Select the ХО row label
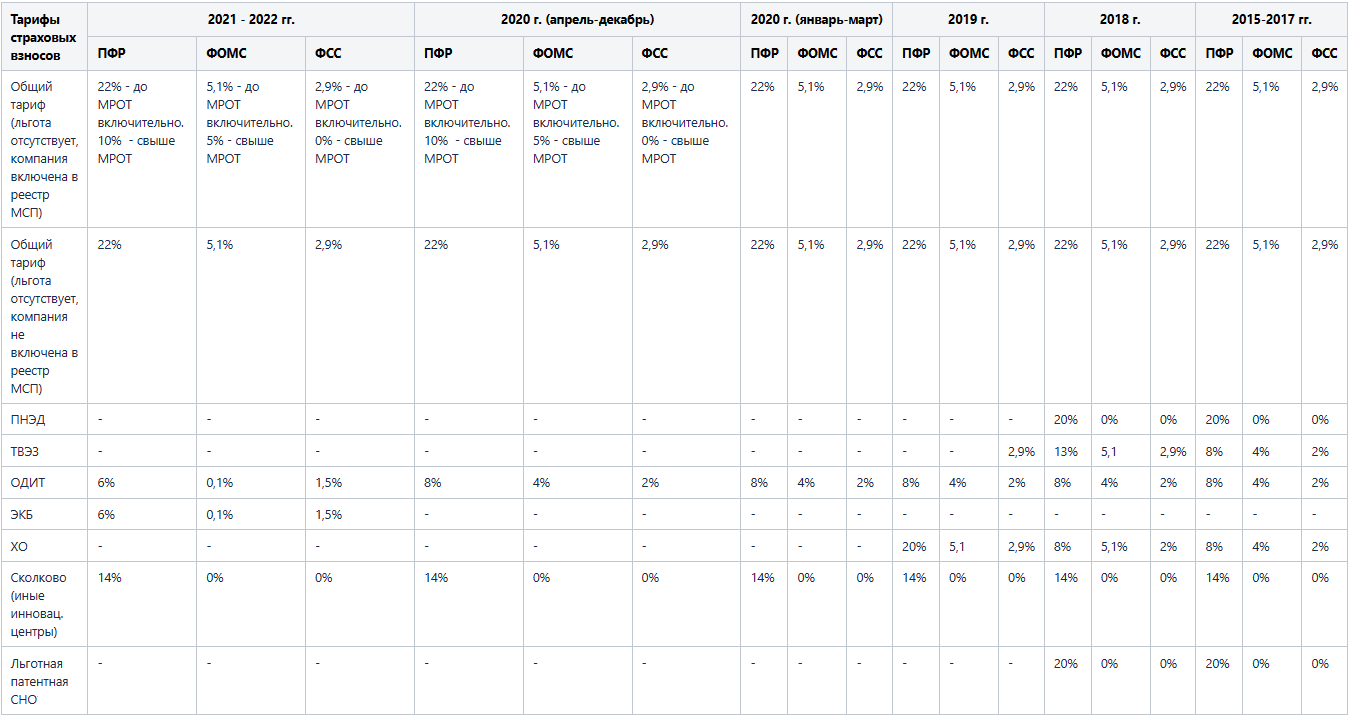The width and height of the screenshot is (1349, 717). click(x=19, y=547)
